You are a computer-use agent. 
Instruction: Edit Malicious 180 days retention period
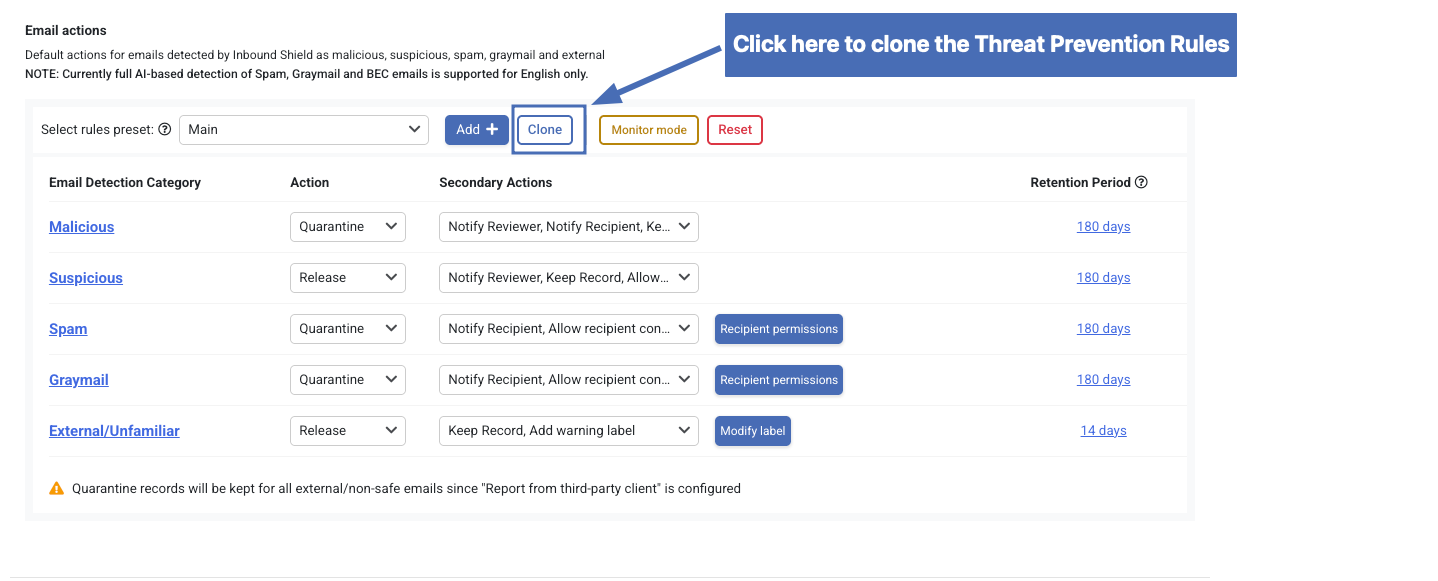point(1104,227)
